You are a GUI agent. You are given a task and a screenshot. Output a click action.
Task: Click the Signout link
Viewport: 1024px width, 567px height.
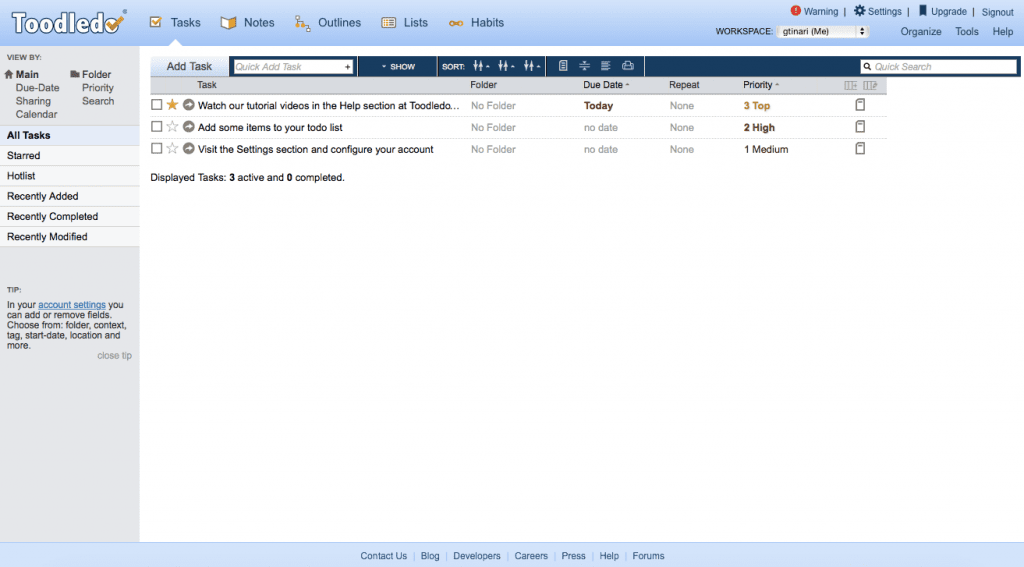point(997,12)
